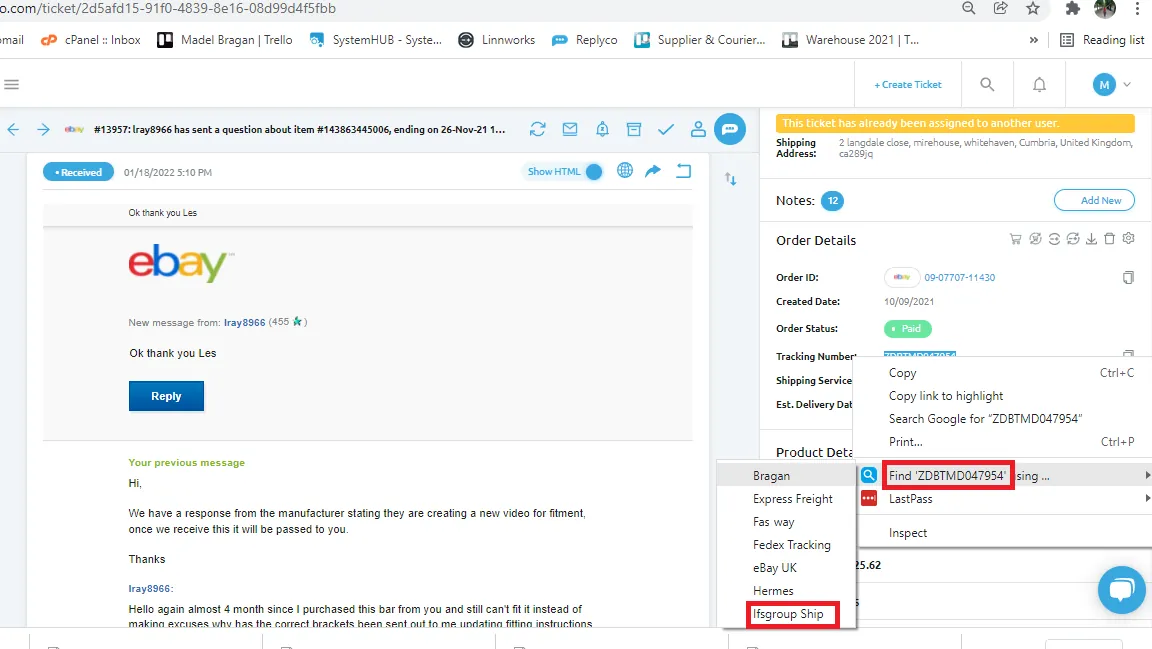Viewport: 1152px width, 649px height.
Task: Open the hamburger sidebar menu
Action: point(11,85)
